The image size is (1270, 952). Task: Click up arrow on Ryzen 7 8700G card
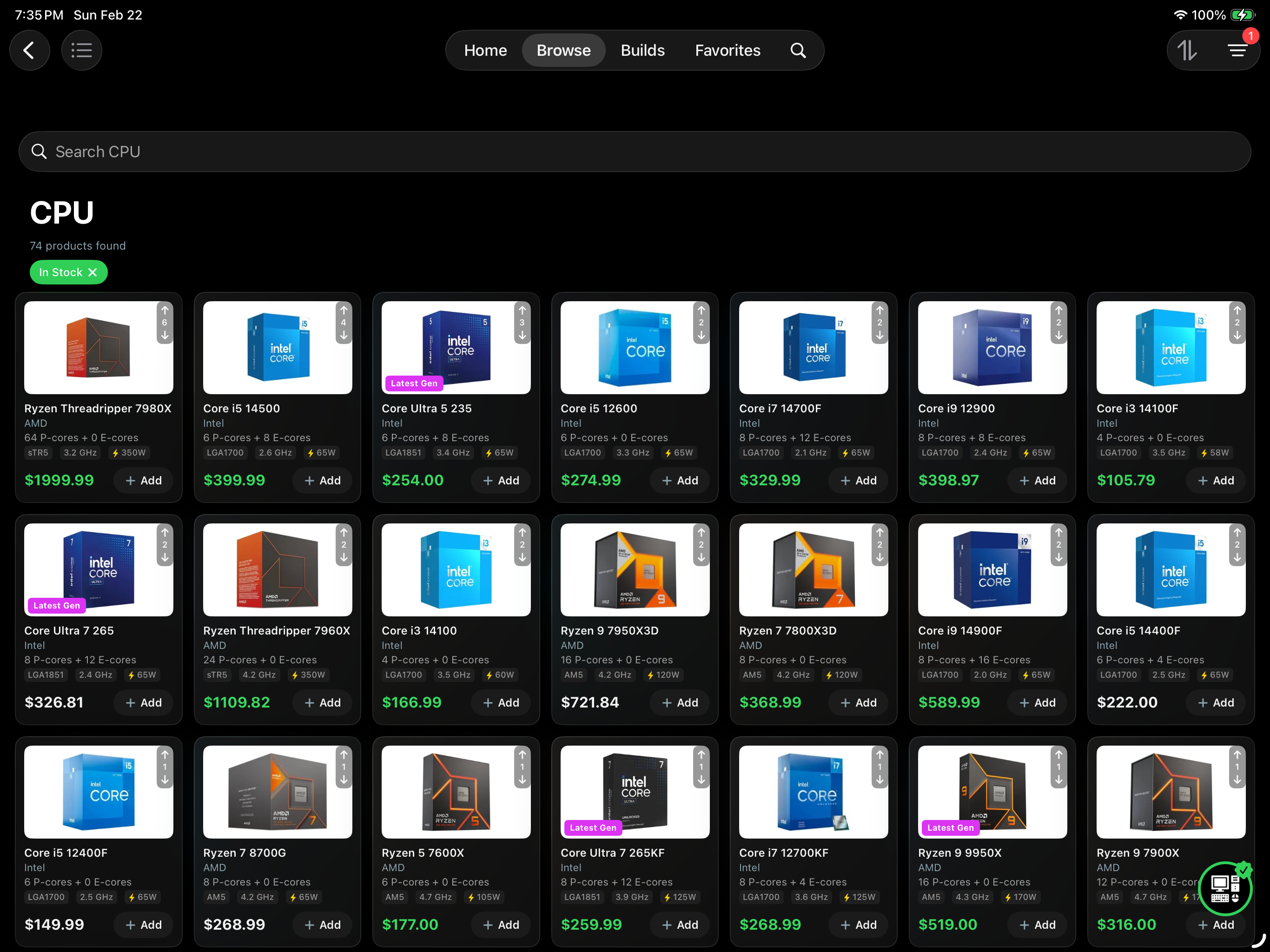click(x=344, y=754)
